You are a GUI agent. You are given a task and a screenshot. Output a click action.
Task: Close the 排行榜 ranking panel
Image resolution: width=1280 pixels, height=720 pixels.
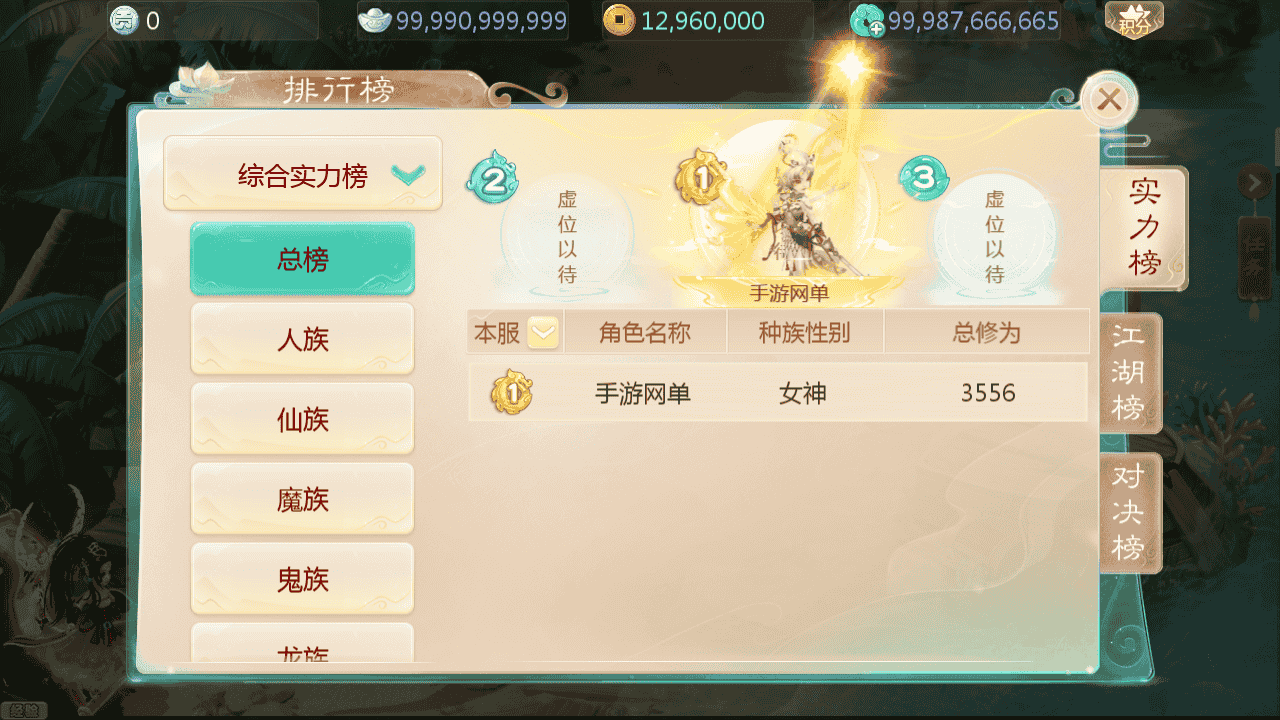[x=1109, y=100]
